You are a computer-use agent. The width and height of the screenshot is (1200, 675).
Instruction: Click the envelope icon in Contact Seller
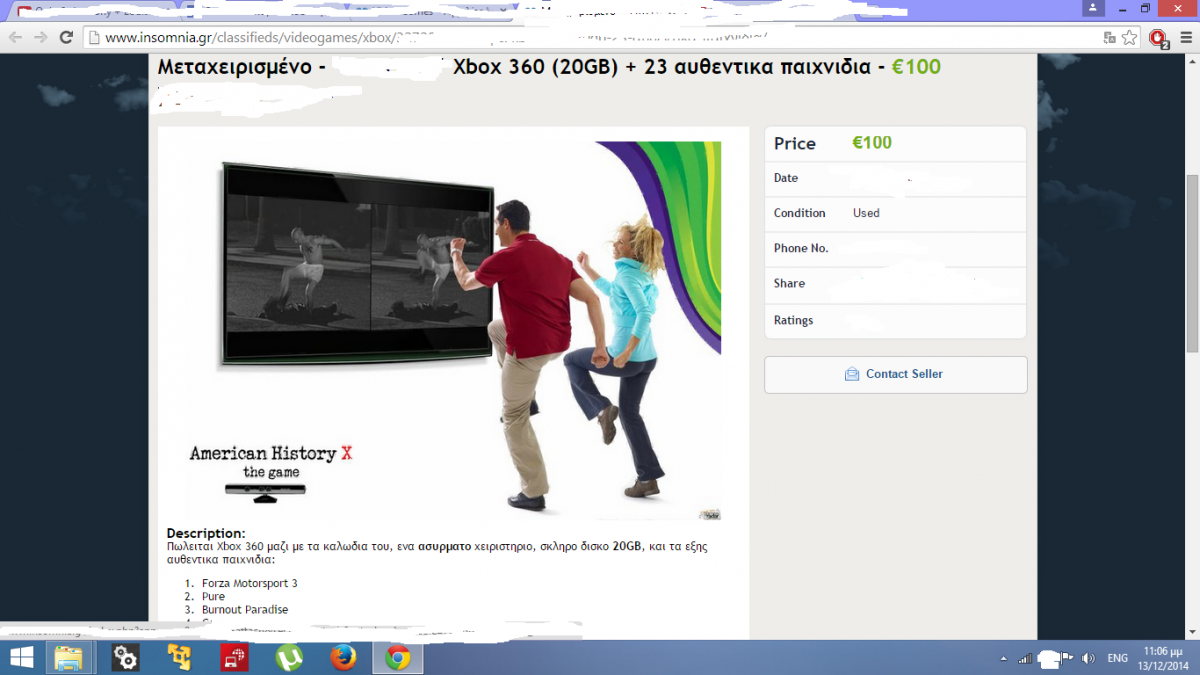click(x=852, y=374)
